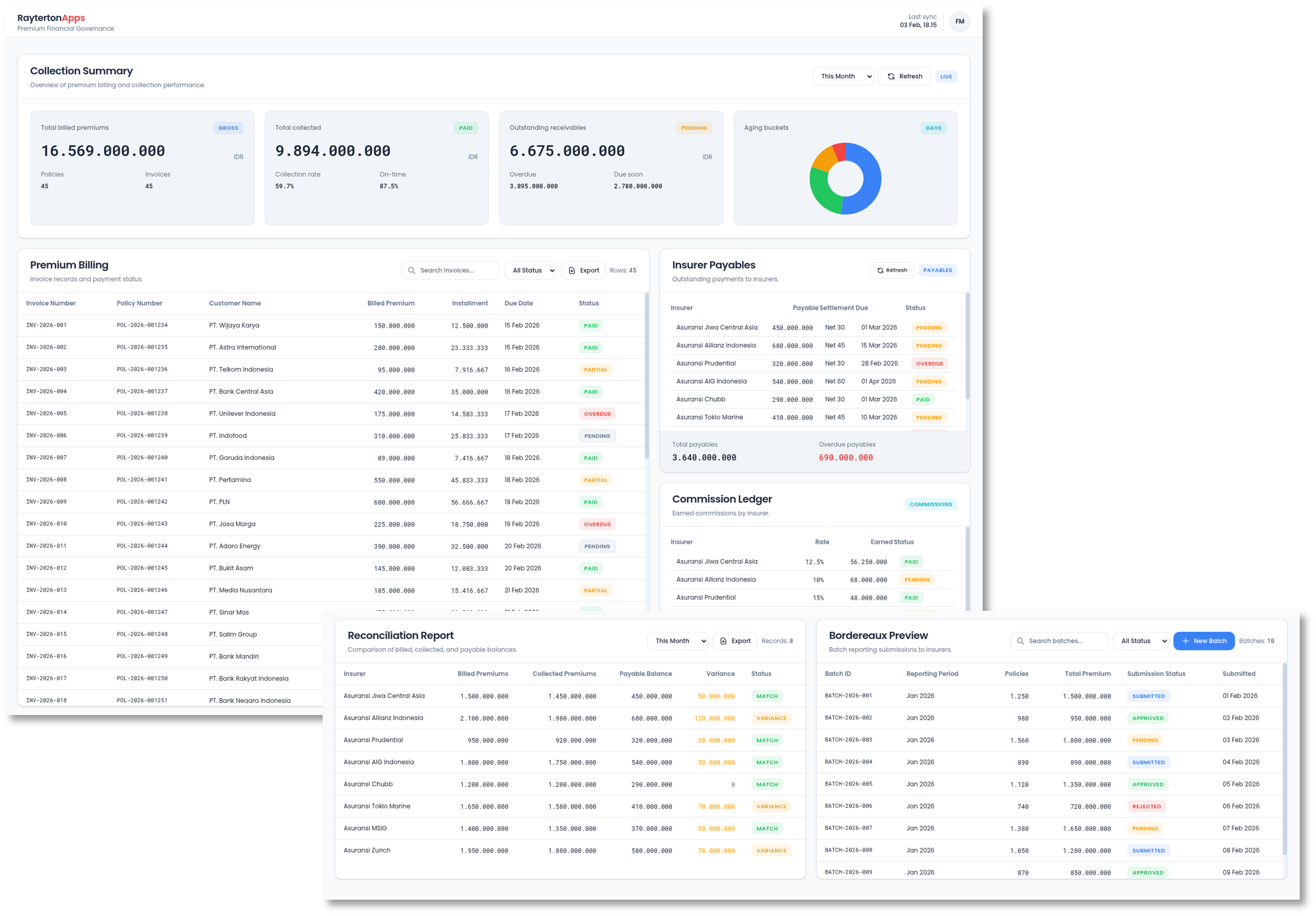Open All Status dropdown in Bordereaux Preview

pyautogui.click(x=1141, y=641)
